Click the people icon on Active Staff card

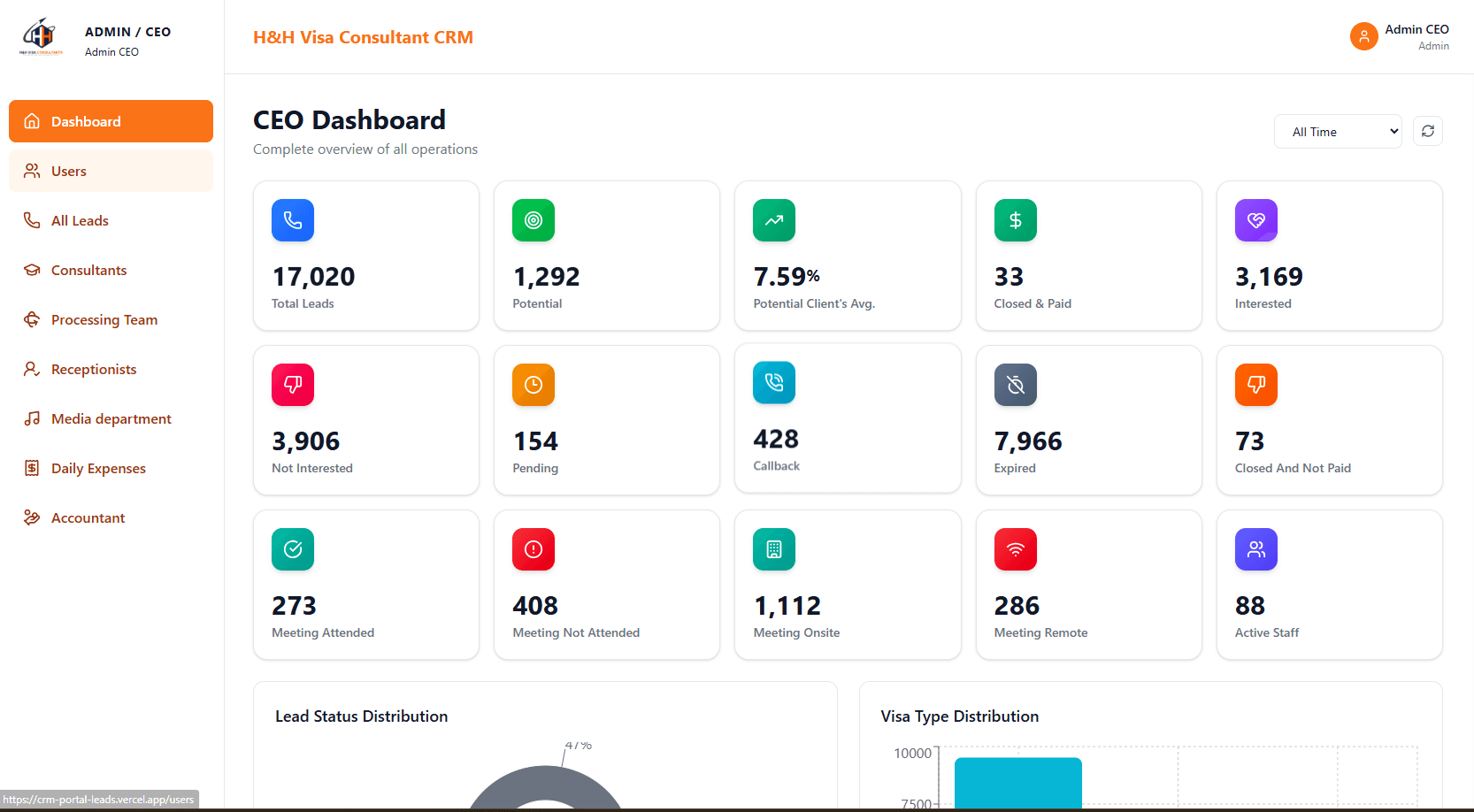1256,549
